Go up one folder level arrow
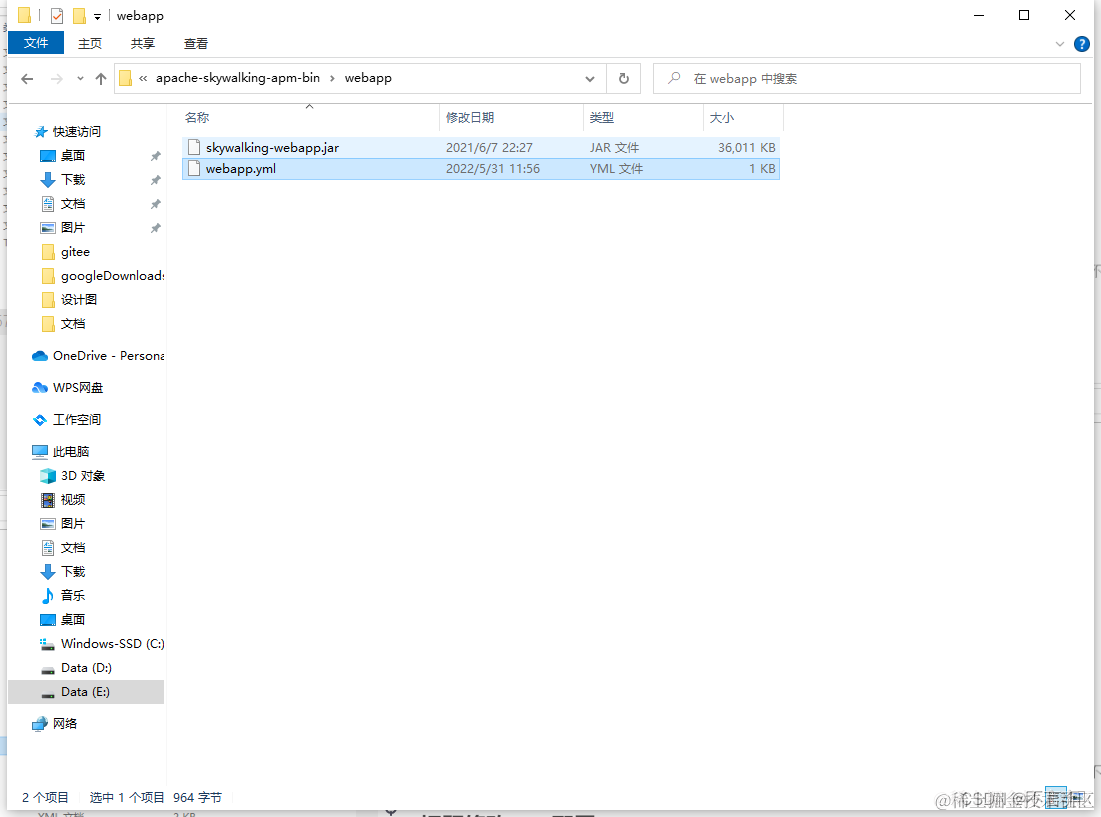Viewport: 1101px width, 817px height. 100,79
